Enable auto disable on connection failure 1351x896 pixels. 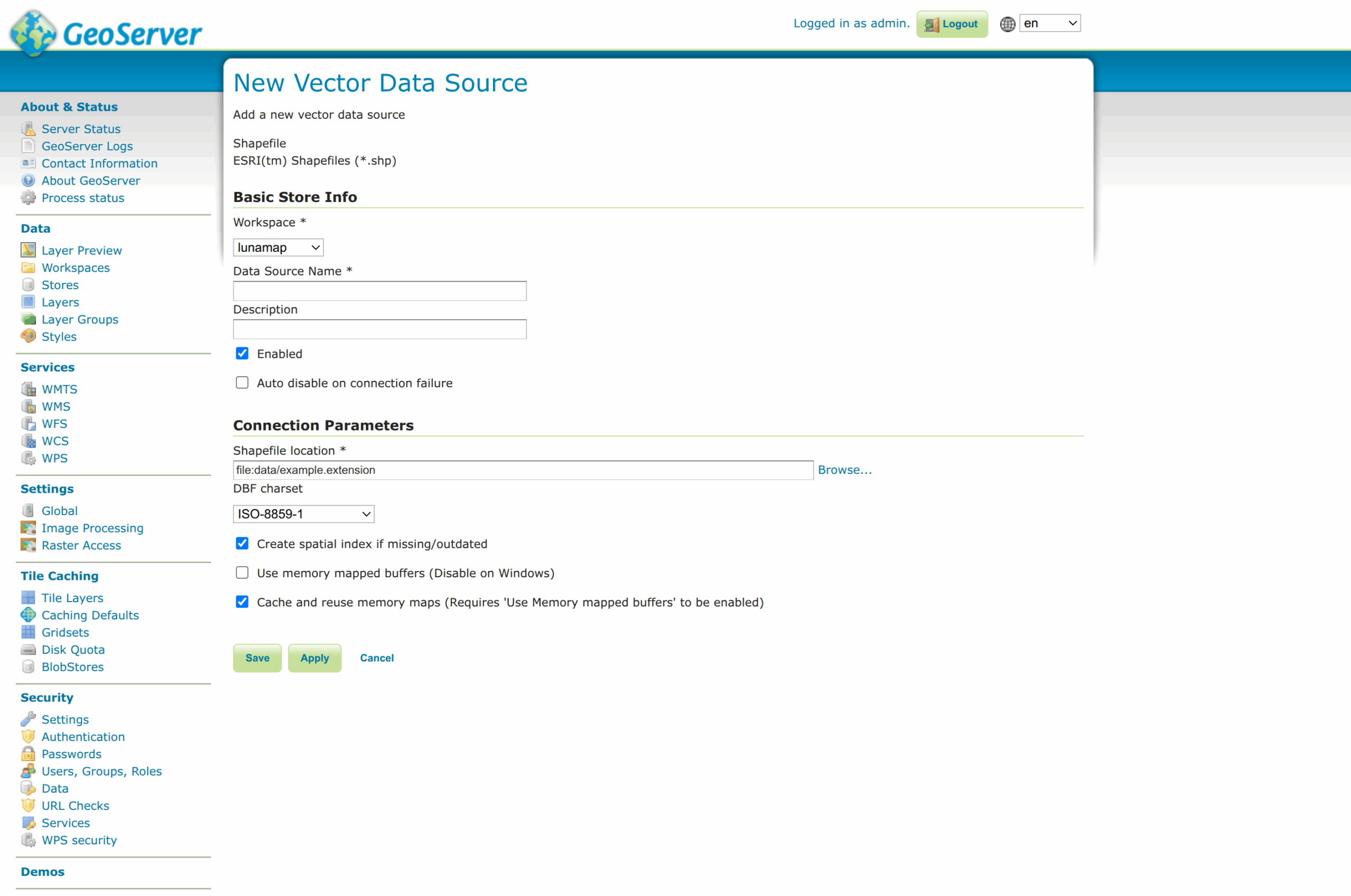(242, 383)
